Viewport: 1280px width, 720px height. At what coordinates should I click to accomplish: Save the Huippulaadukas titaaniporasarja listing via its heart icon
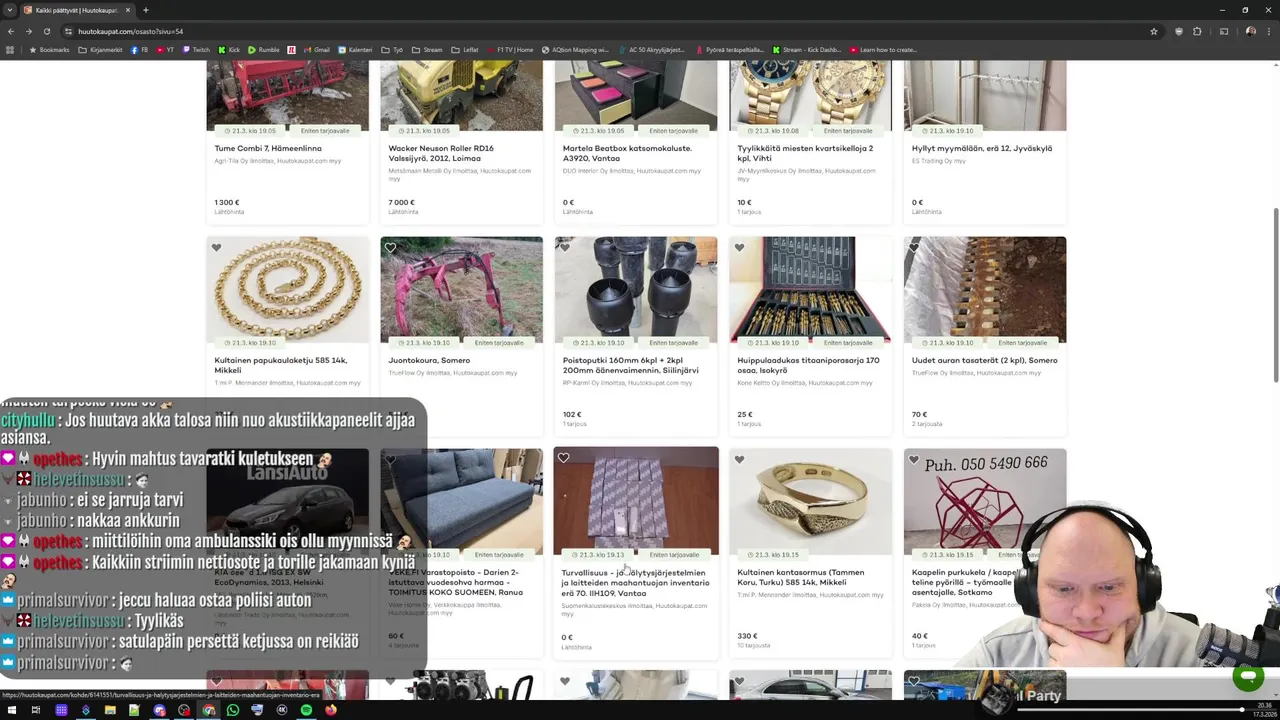(x=739, y=248)
